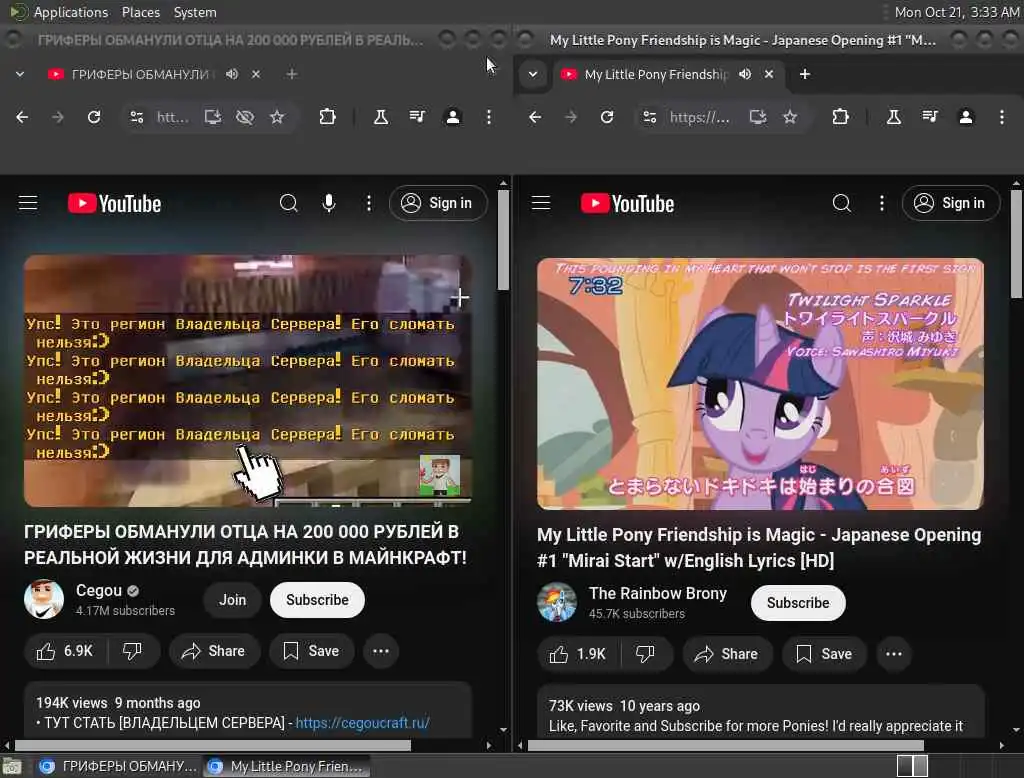Dislike the My Little Pony video
The width and height of the screenshot is (1024, 778).
pyautogui.click(x=645, y=654)
